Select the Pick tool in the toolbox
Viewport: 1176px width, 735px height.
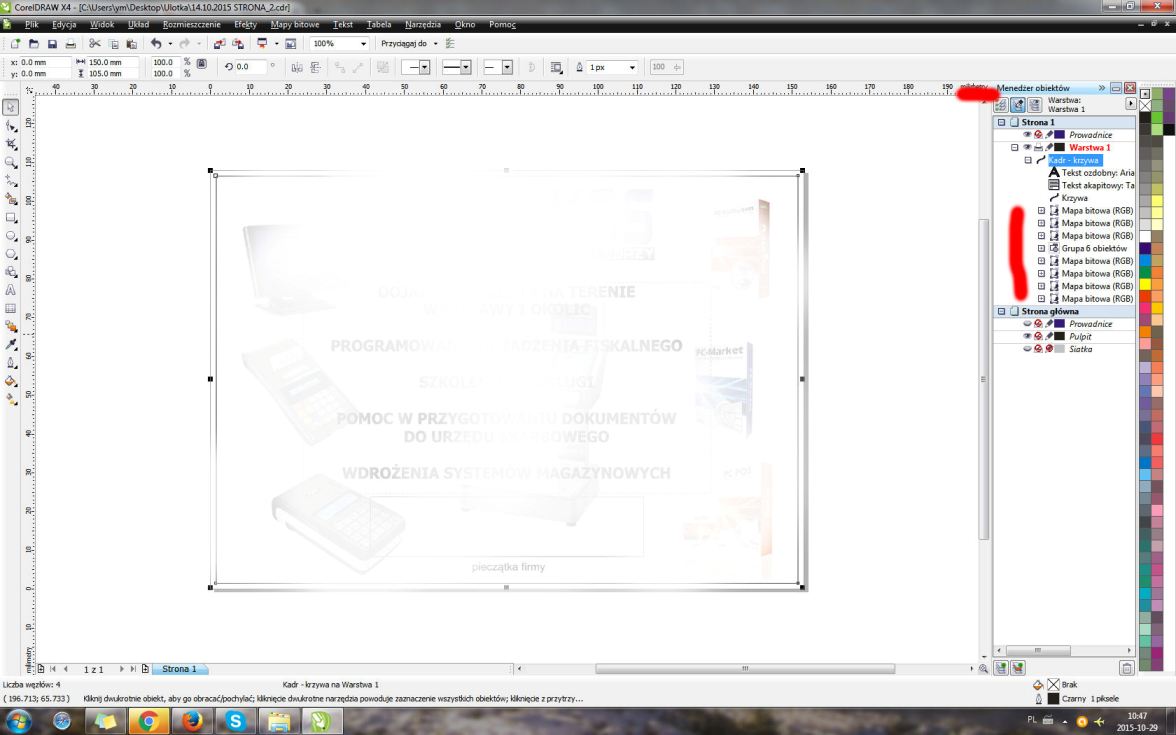coord(12,107)
